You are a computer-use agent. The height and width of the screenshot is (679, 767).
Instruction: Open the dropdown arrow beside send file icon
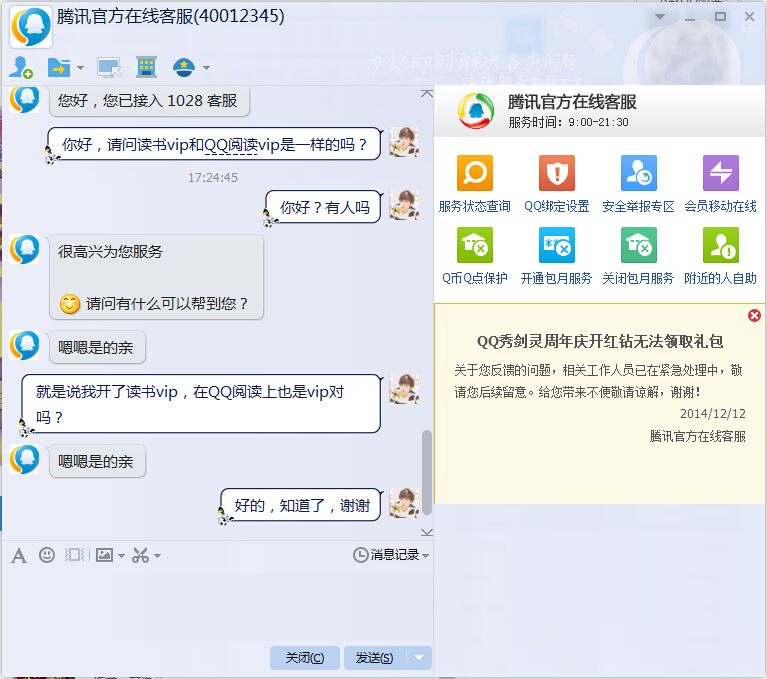coord(81,68)
